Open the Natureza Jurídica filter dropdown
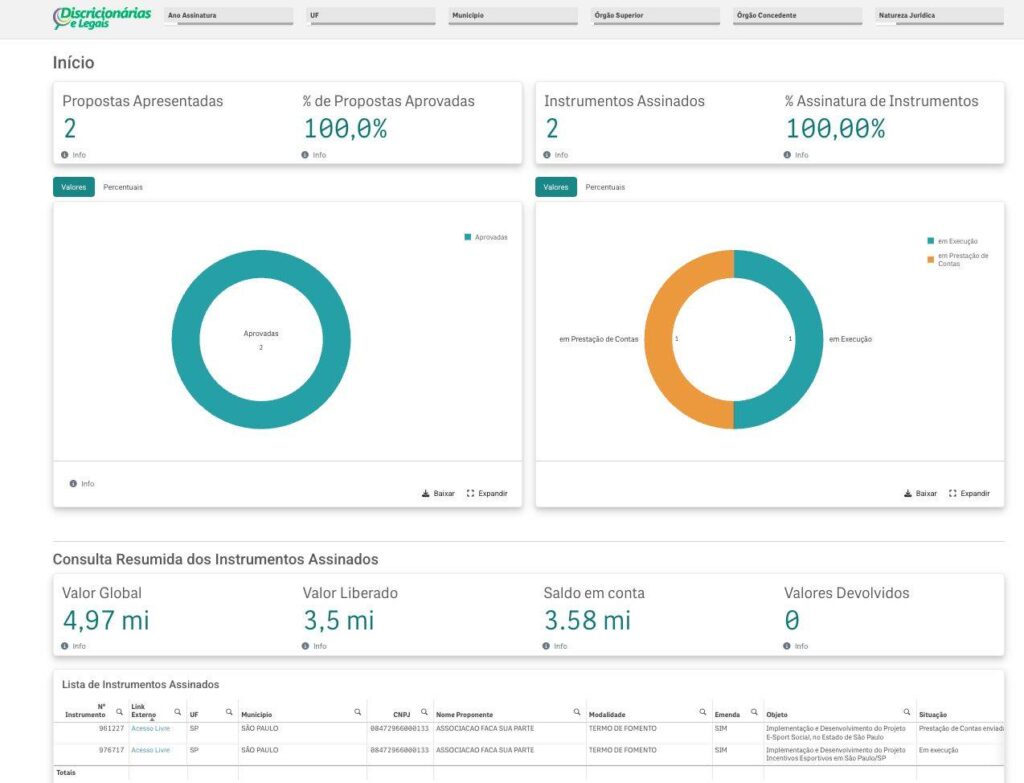 tap(939, 16)
